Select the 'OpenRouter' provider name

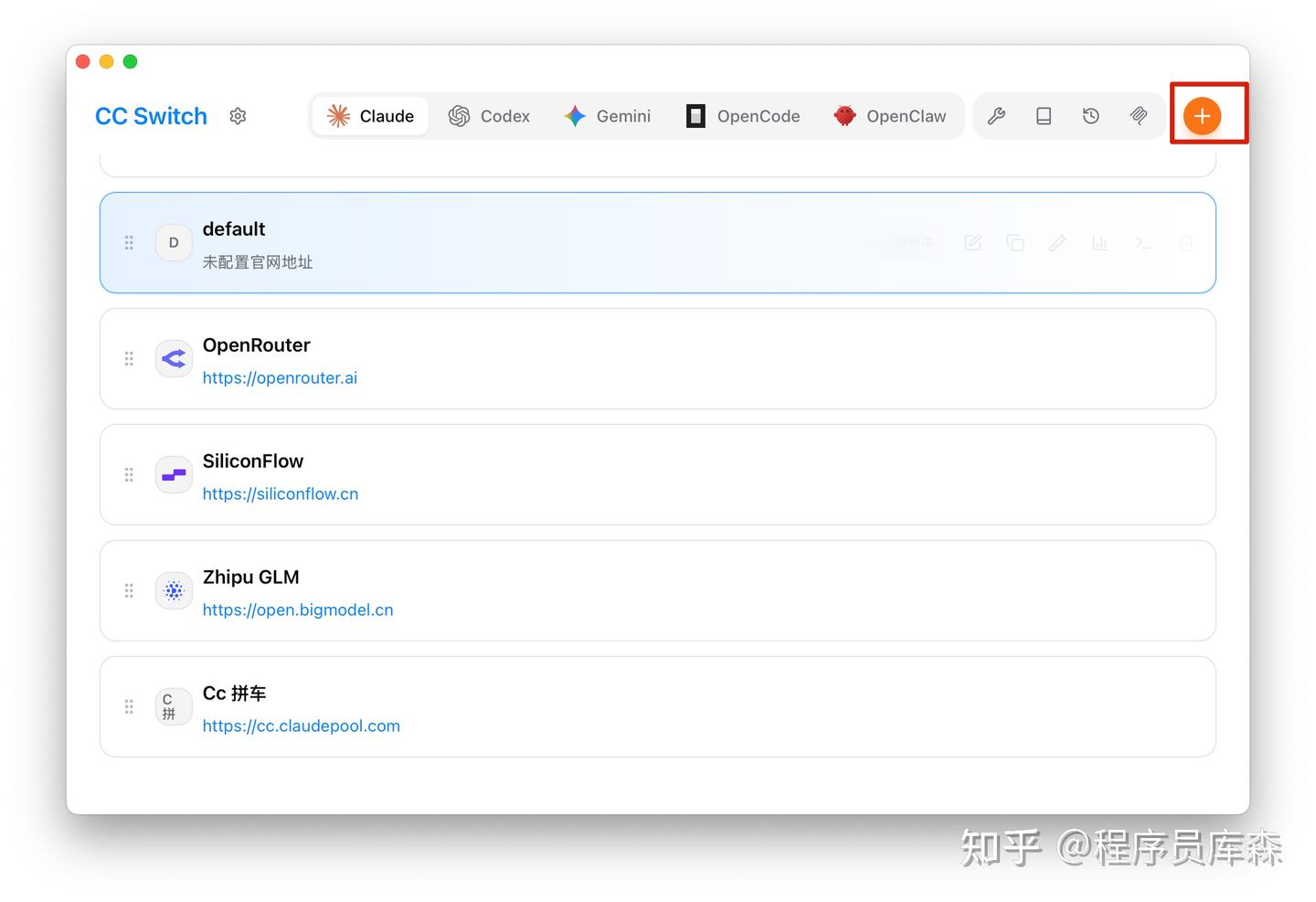[257, 345]
